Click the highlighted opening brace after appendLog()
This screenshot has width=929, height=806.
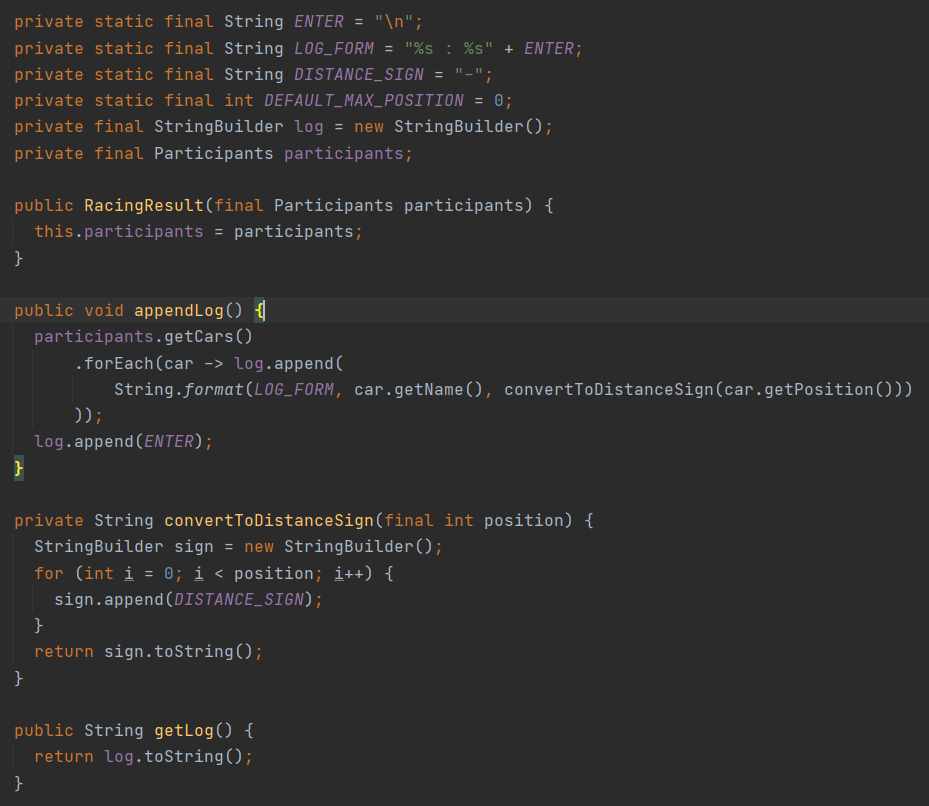coord(260,311)
